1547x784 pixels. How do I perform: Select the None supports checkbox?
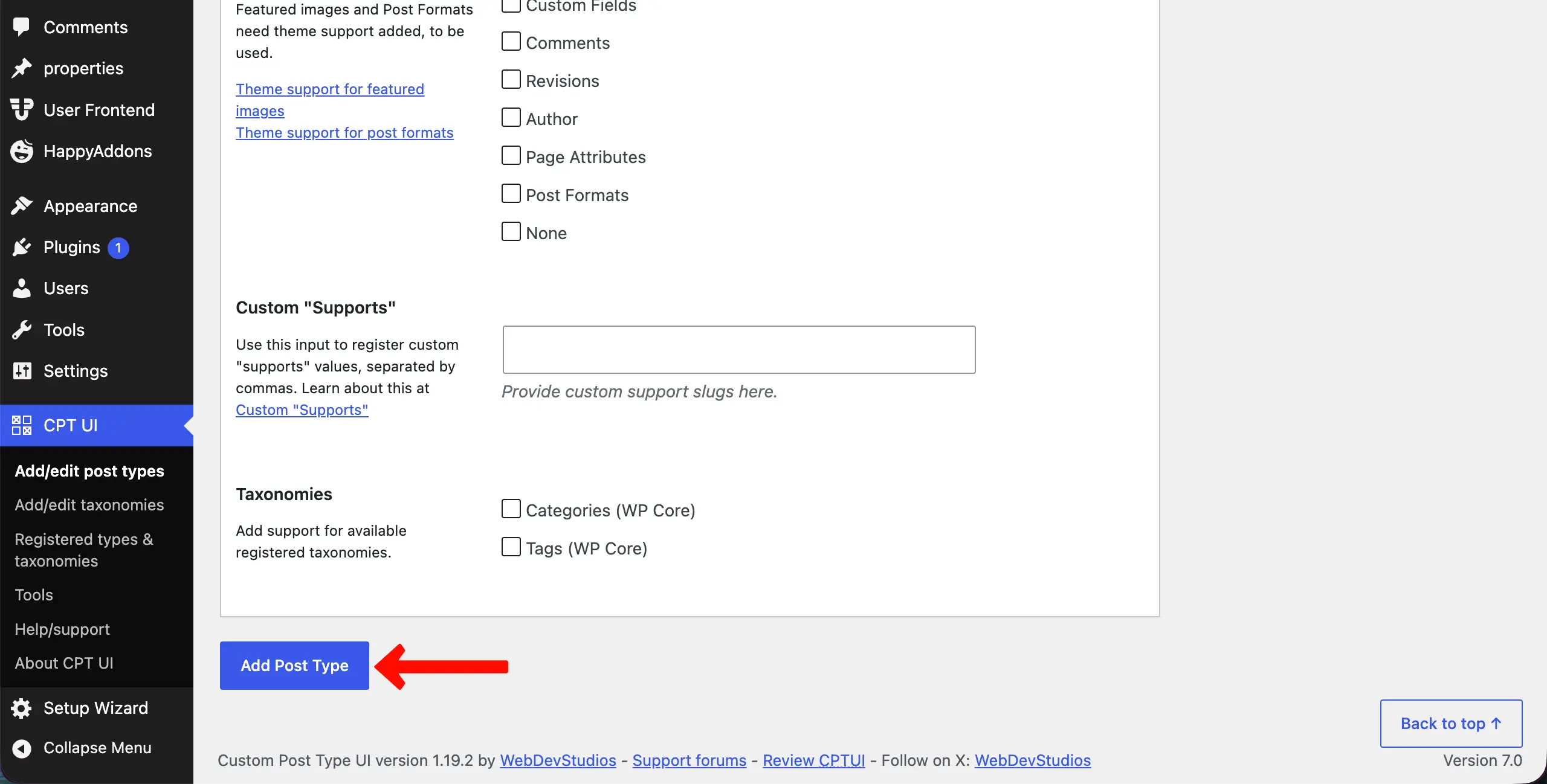(x=511, y=232)
